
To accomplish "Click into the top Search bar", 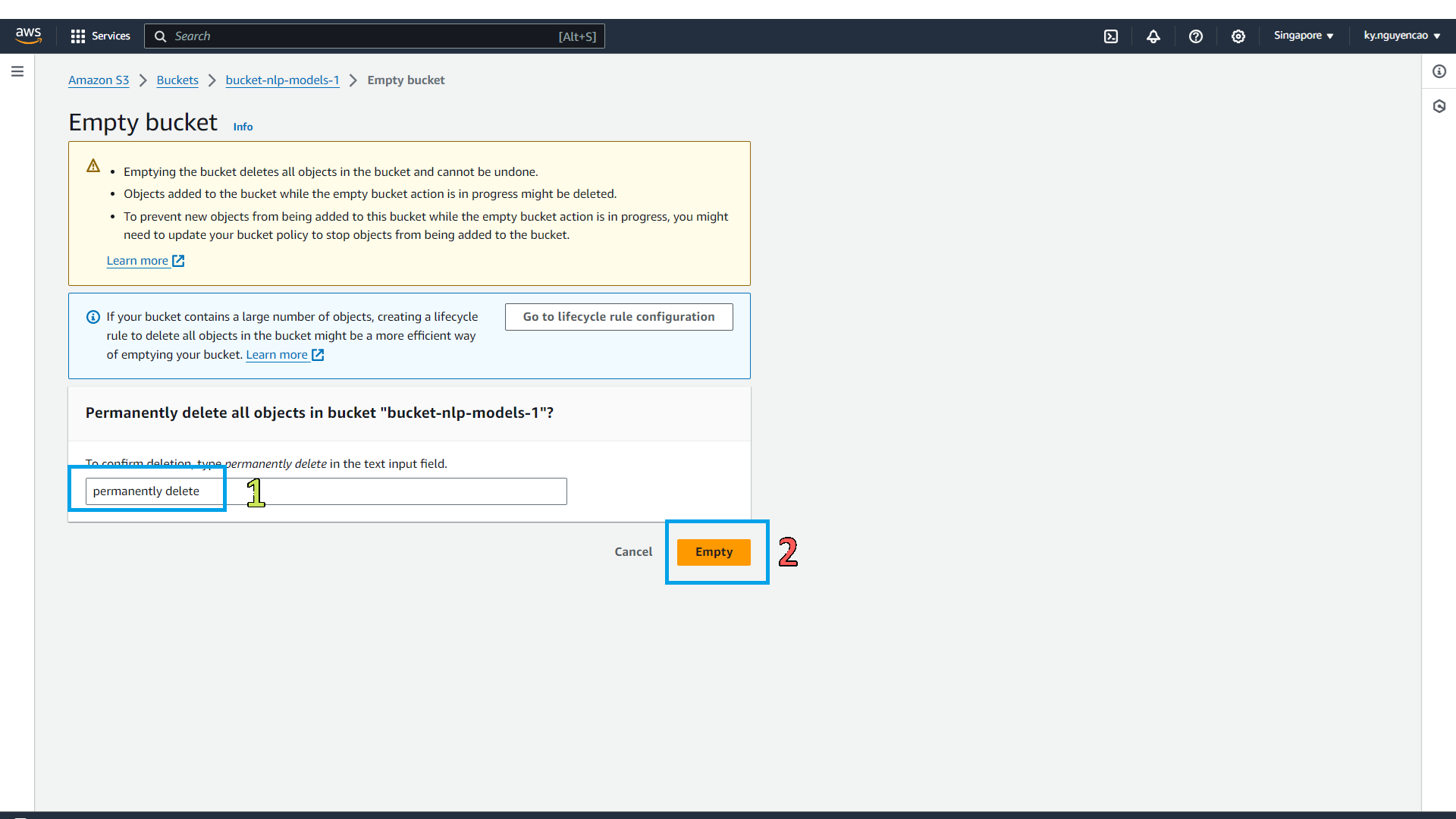I will coord(375,36).
